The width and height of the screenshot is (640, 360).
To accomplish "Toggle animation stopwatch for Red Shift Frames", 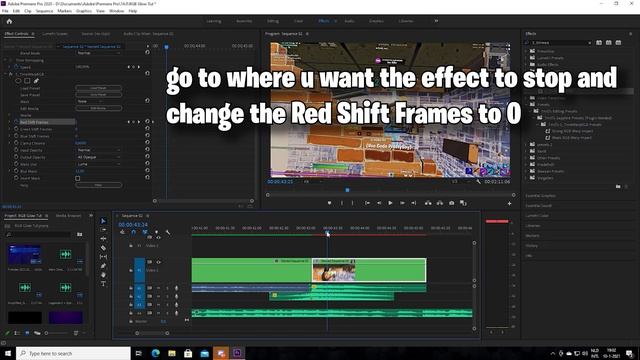I will (16, 122).
